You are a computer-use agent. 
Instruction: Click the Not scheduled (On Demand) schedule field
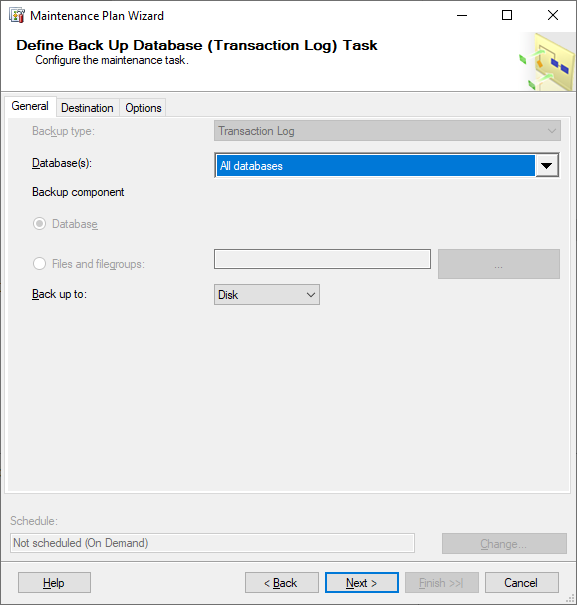212,543
